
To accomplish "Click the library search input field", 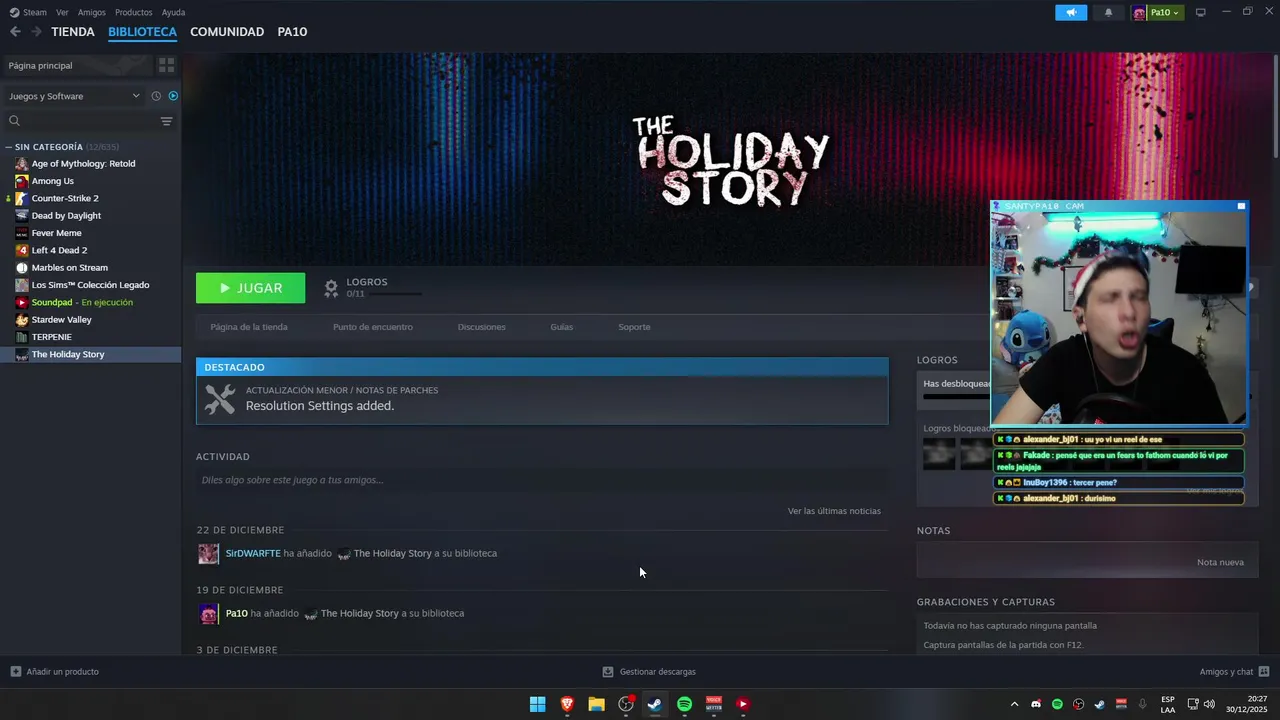I will [90, 121].
